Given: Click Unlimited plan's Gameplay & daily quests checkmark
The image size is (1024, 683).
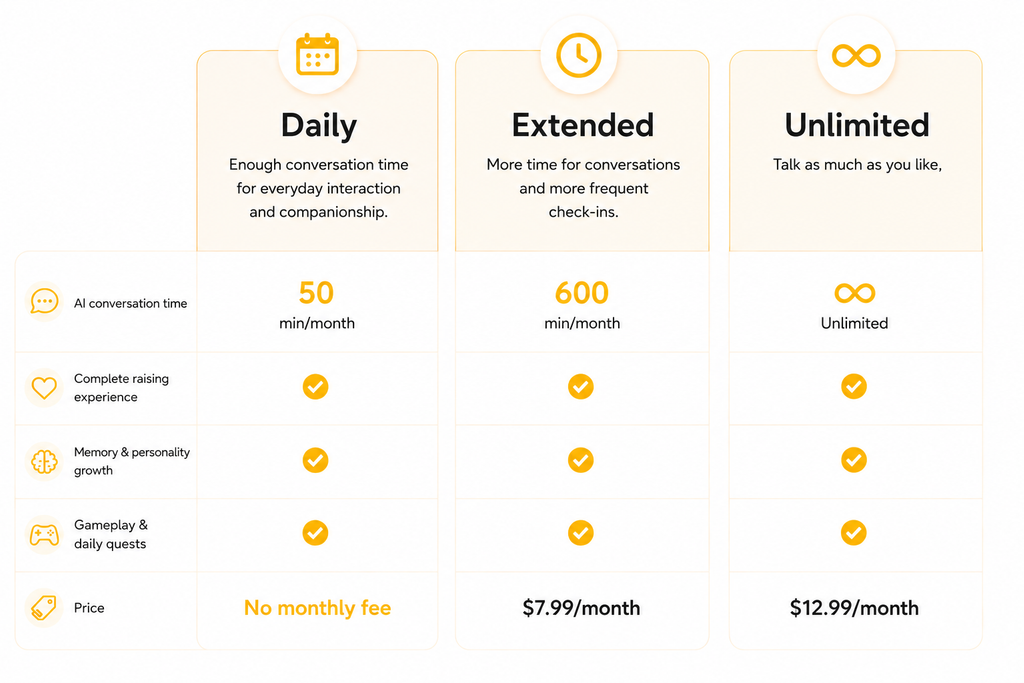Looking at the screenshot, I should click(854, 533).
